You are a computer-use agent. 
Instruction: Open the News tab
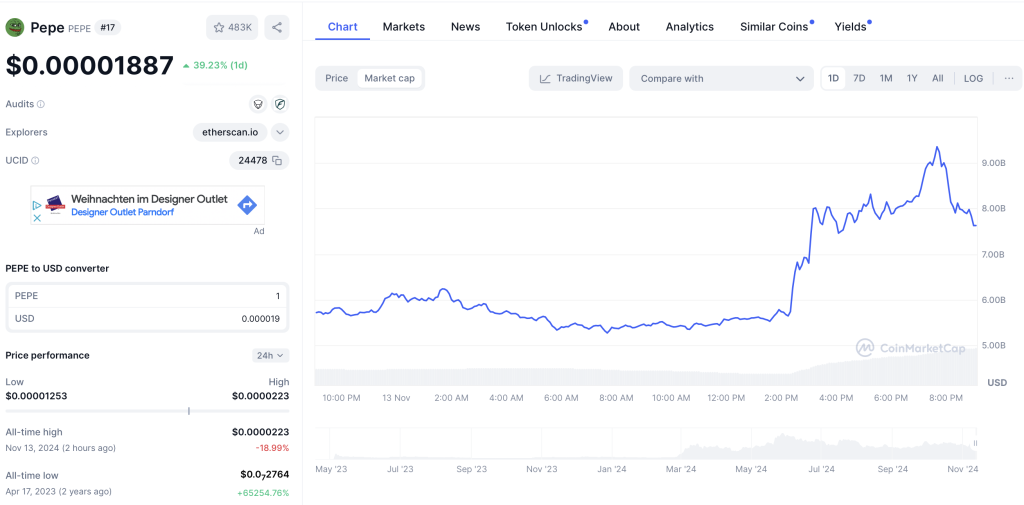click(x=466, y=27)
